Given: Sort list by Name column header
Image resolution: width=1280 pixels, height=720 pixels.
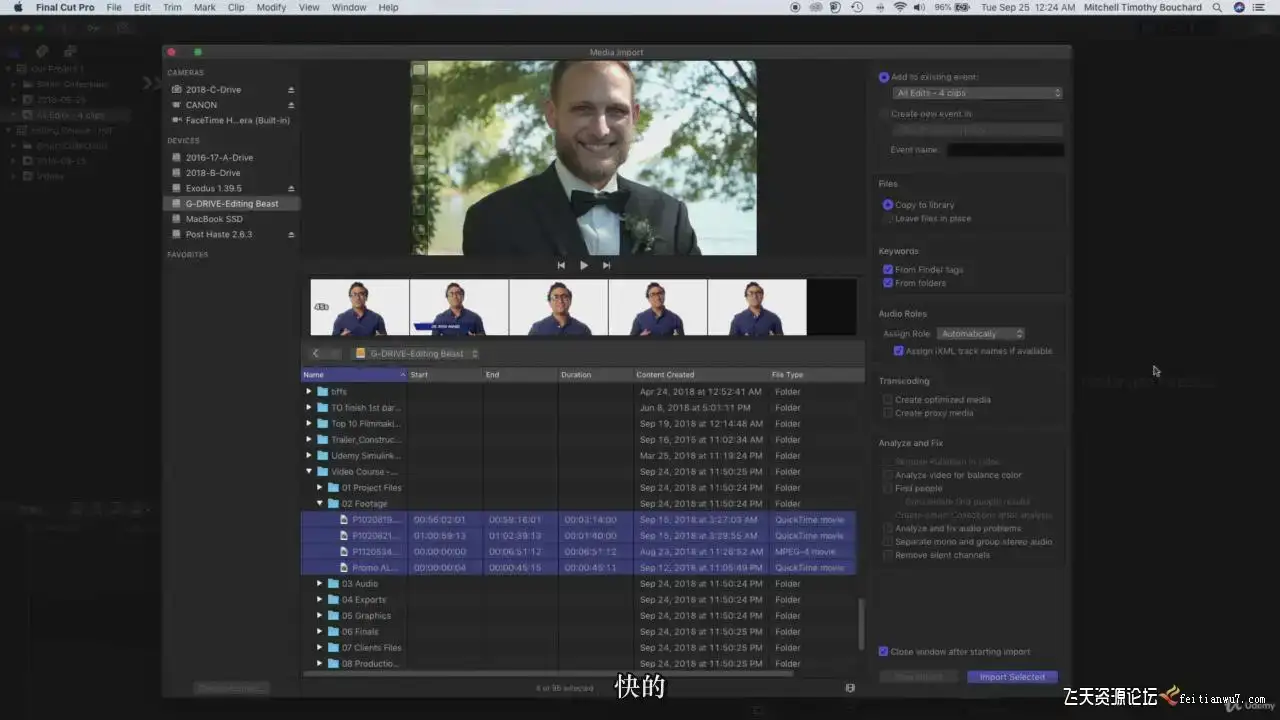Looking at the screenshot, I should tap(354, 374).
